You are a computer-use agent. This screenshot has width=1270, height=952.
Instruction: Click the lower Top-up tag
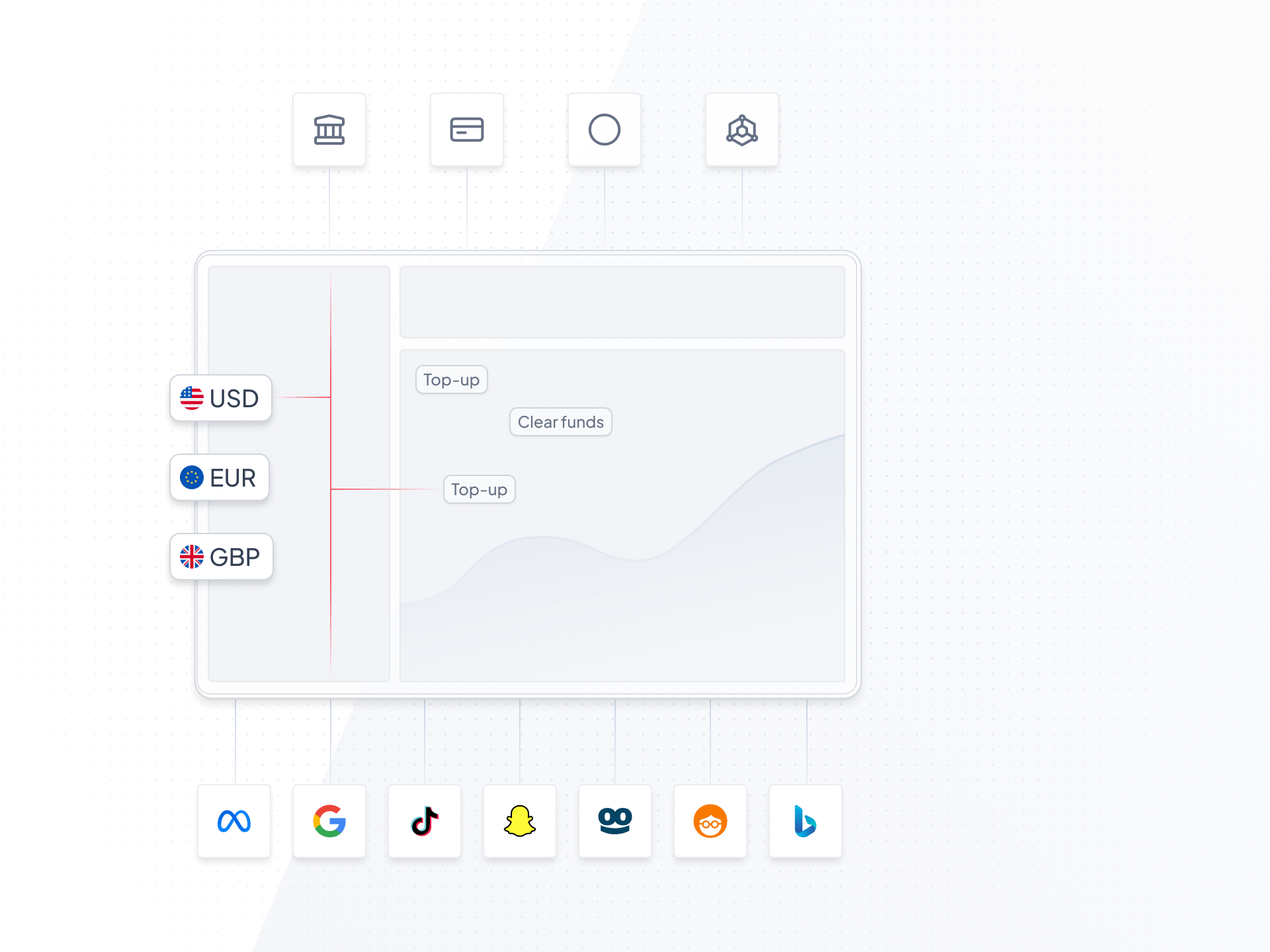[480, 490]
